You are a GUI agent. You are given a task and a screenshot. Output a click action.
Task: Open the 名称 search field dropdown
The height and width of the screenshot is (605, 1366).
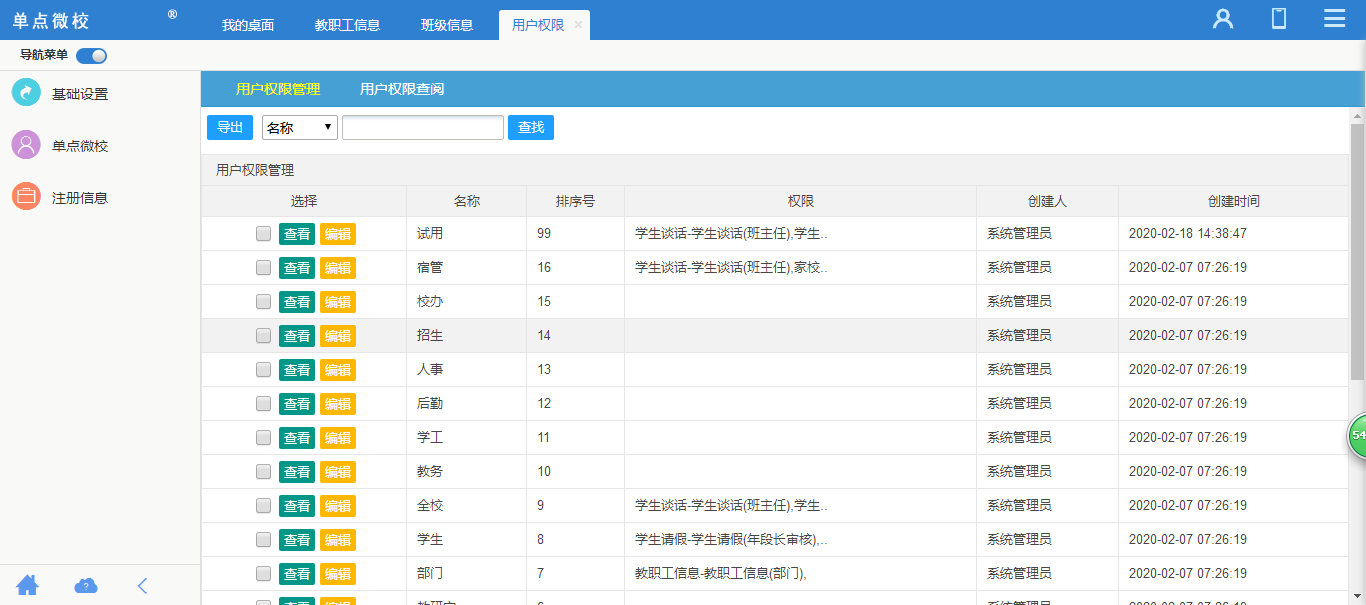(300, 128)
